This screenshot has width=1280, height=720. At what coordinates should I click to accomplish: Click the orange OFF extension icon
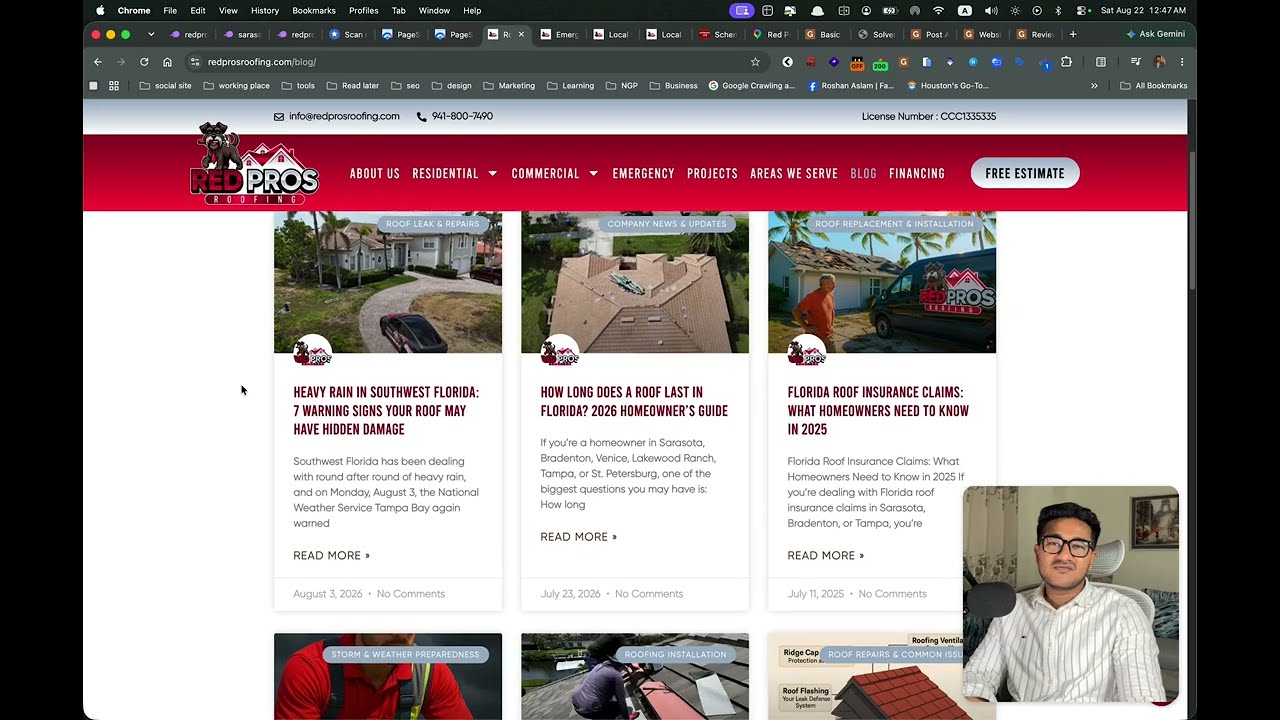click(857, 63)
